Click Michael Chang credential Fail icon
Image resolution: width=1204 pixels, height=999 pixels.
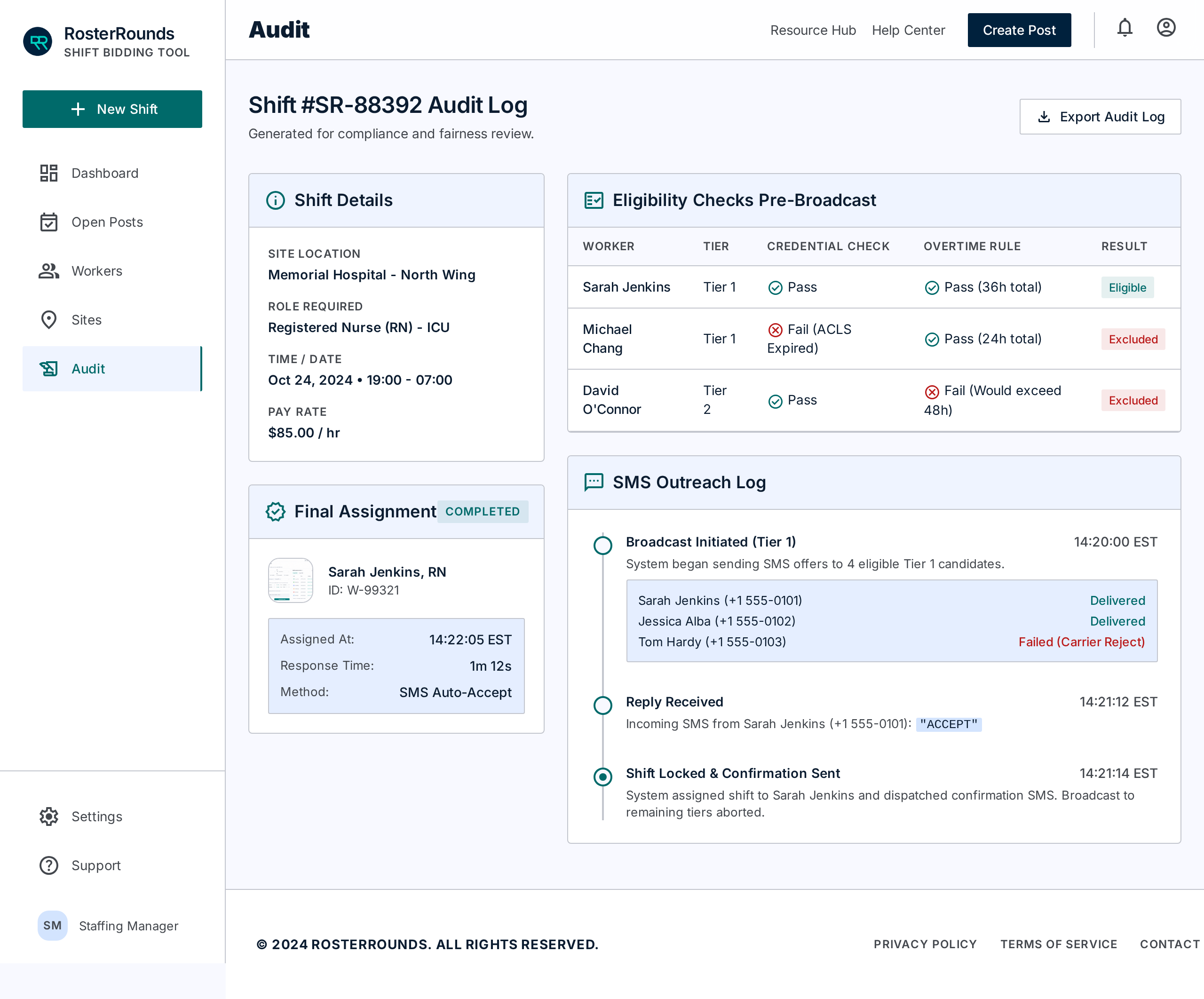pos(775,330)
